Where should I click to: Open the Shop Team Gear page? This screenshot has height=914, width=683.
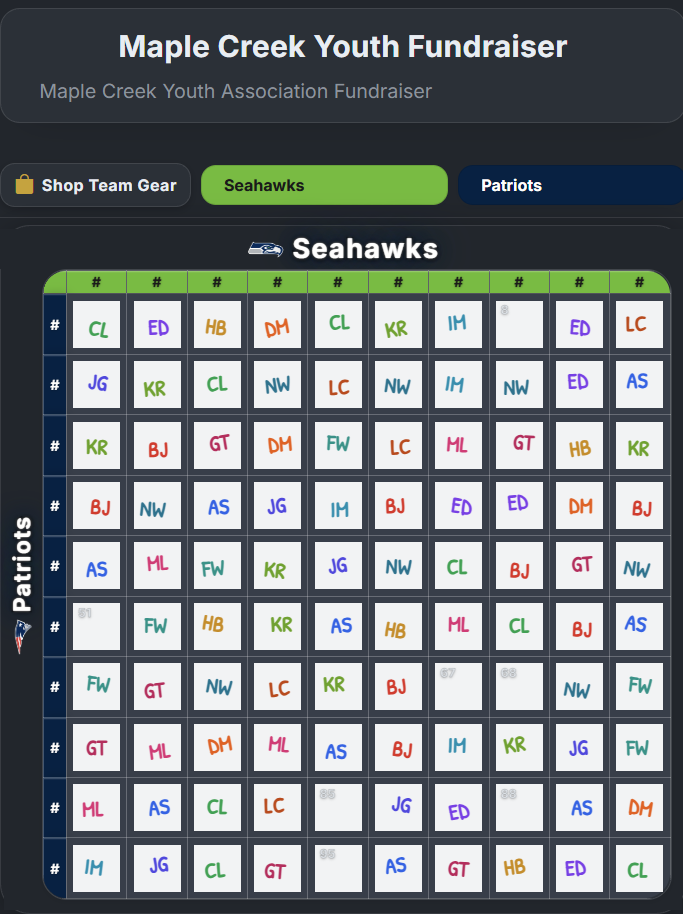pyautogui.click(x=95, y=184)
